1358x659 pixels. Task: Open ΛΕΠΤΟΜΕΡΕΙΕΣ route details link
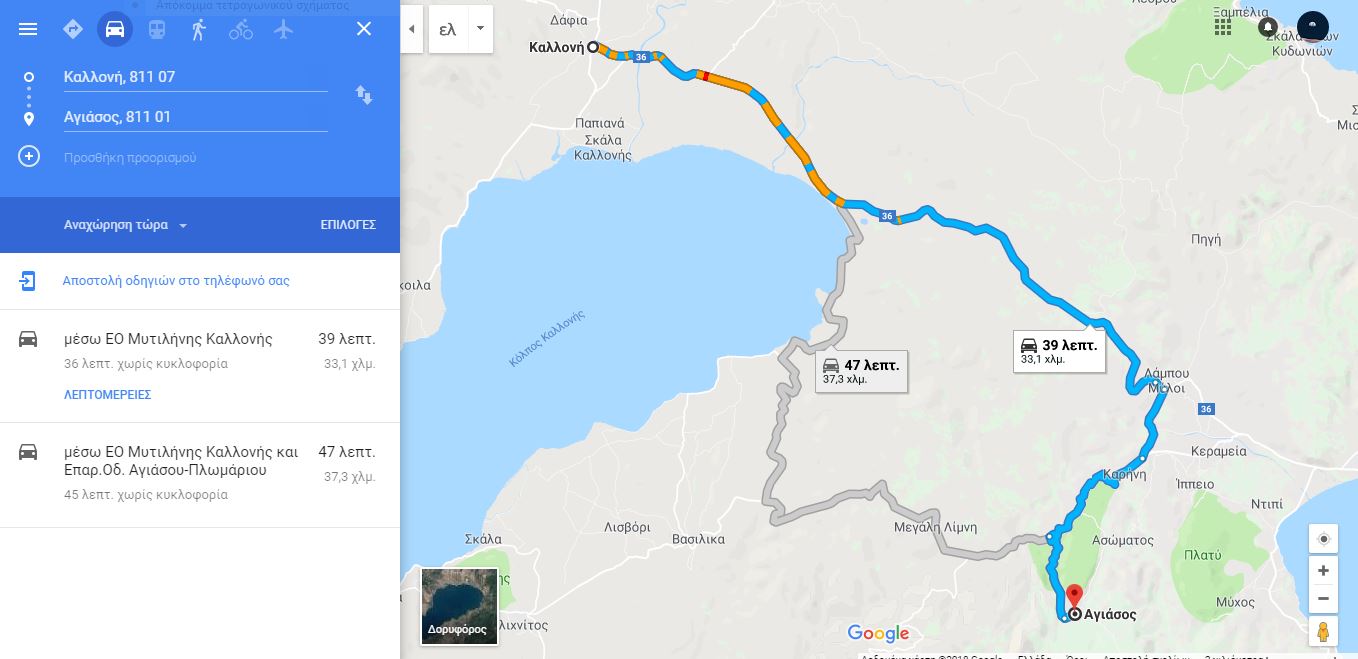pyautogui.click(x=107, y=395)
